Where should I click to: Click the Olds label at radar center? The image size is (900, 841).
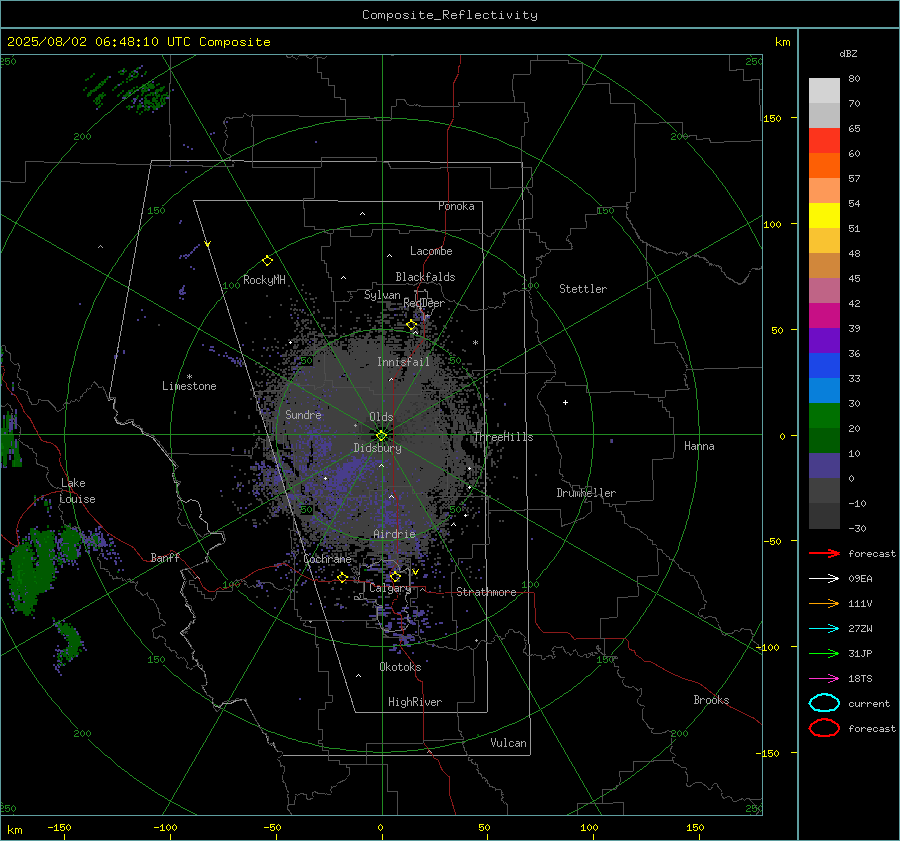pos(381,417)
